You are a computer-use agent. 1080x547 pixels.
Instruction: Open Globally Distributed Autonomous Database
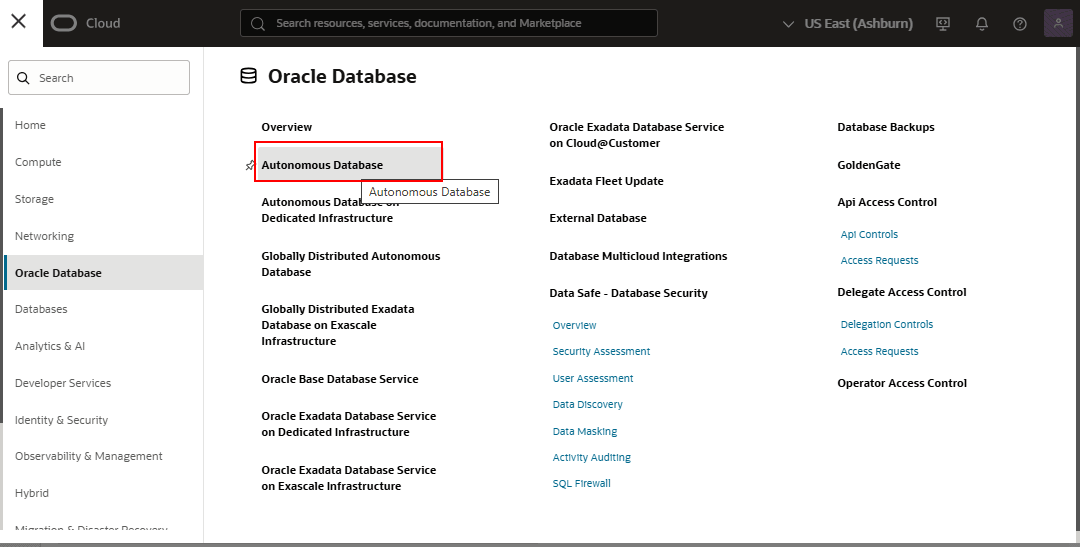pyautogui.click(x=351, y=264)
